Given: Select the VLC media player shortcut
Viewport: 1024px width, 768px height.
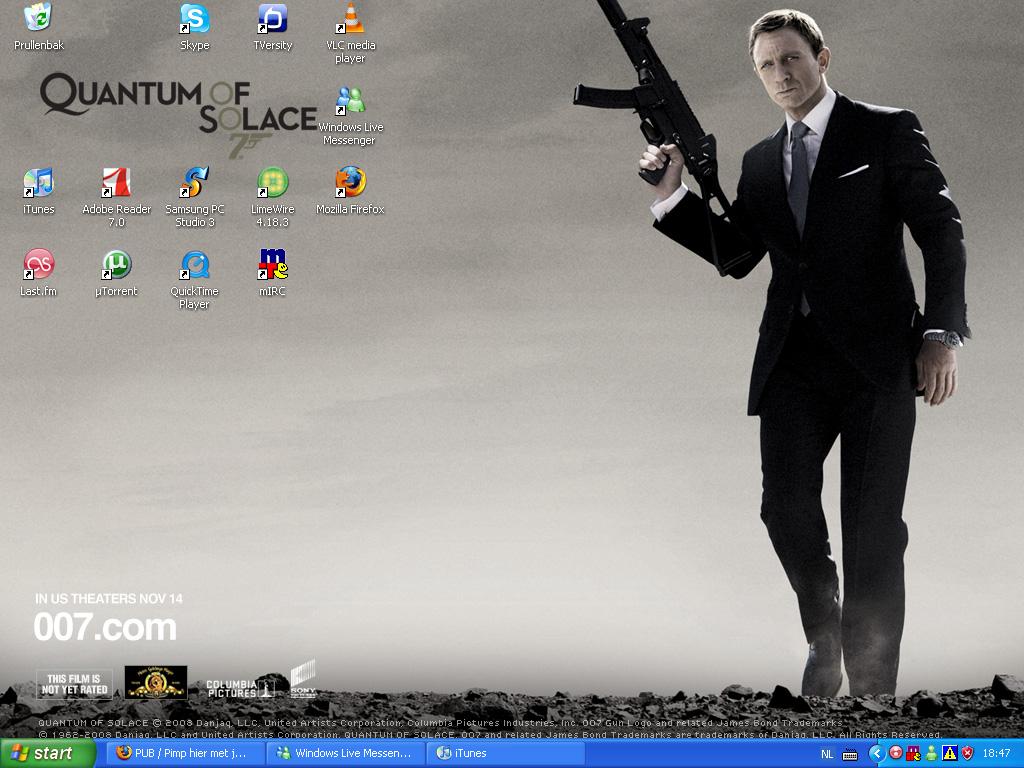Looking at the screenshot, I should tap(351, 33).
